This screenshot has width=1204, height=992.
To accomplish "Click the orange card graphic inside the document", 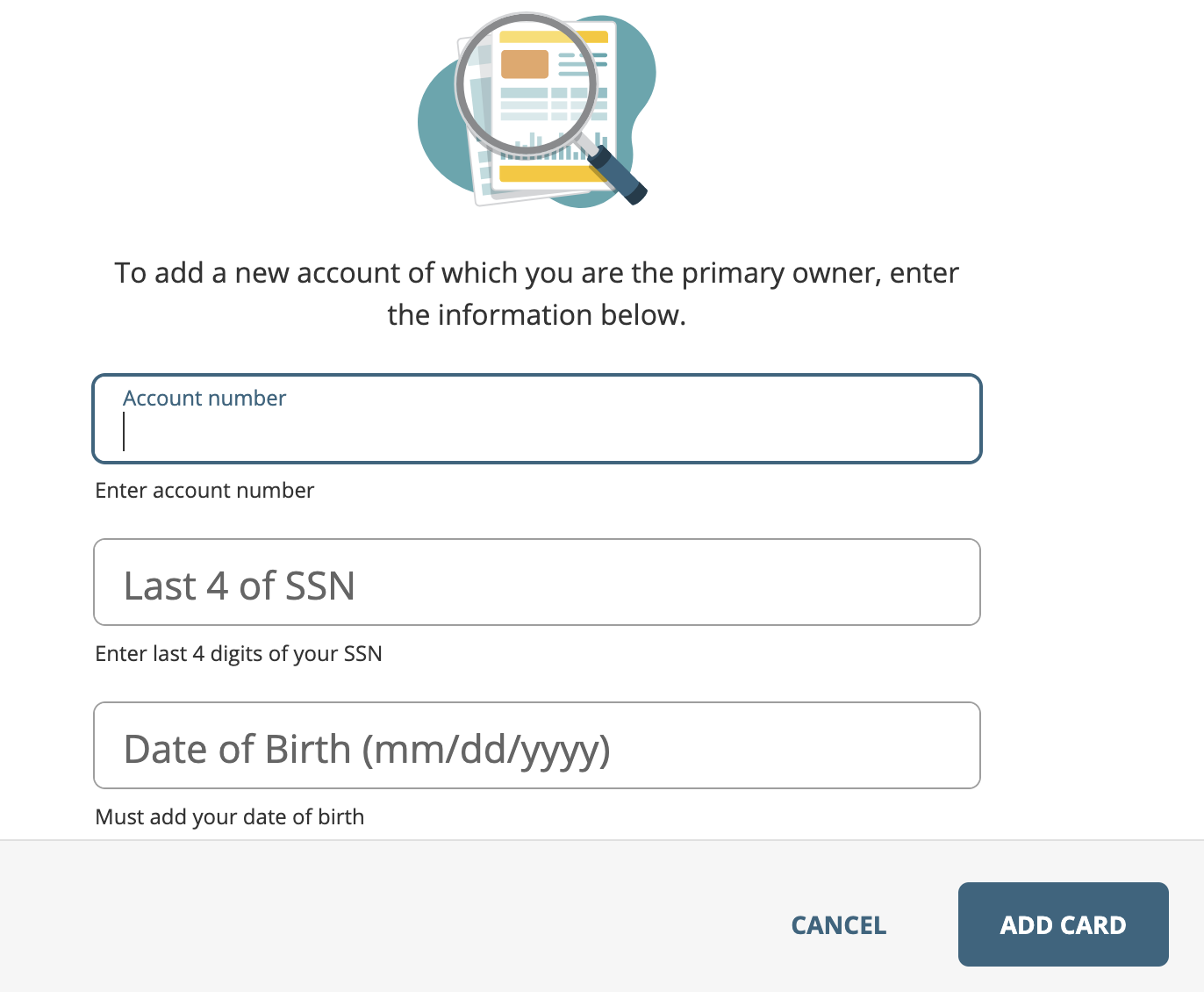I will coord(525,64).
